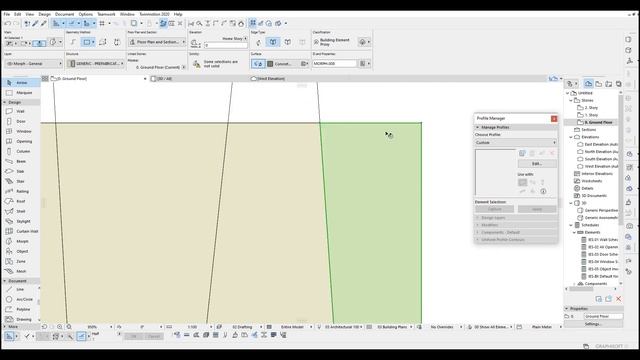
Task: Select the Mesh tool
Action: coord(21,271)
